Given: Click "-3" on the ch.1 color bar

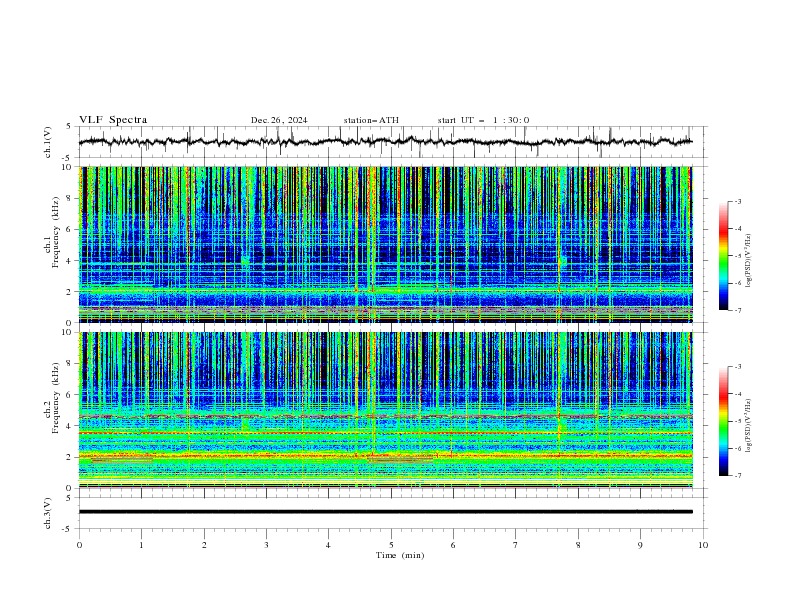Looking at the screenshot, I should (x=738, y=201).
